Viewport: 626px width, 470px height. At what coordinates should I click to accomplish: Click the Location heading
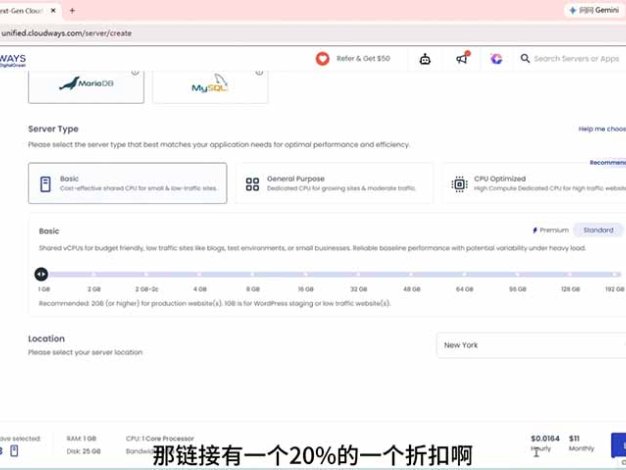tap(46, 339)
